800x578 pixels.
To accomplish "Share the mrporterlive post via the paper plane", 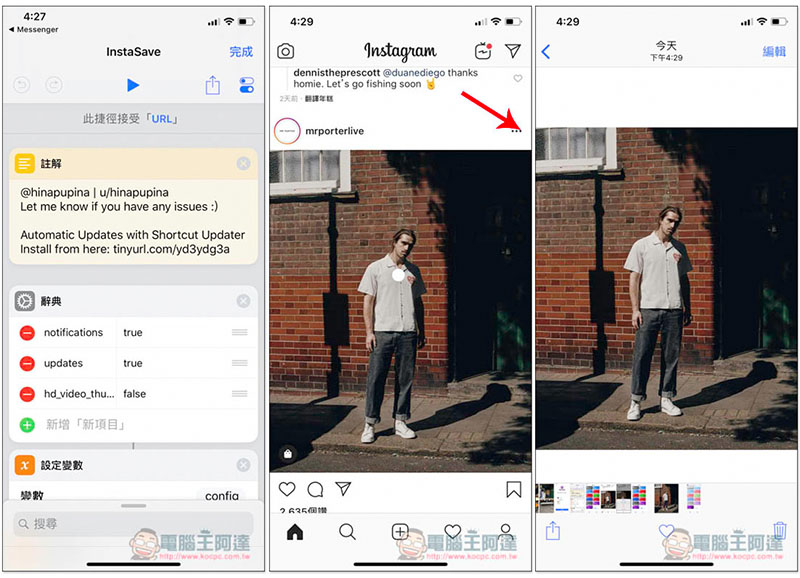I will [x=343, y=489].
